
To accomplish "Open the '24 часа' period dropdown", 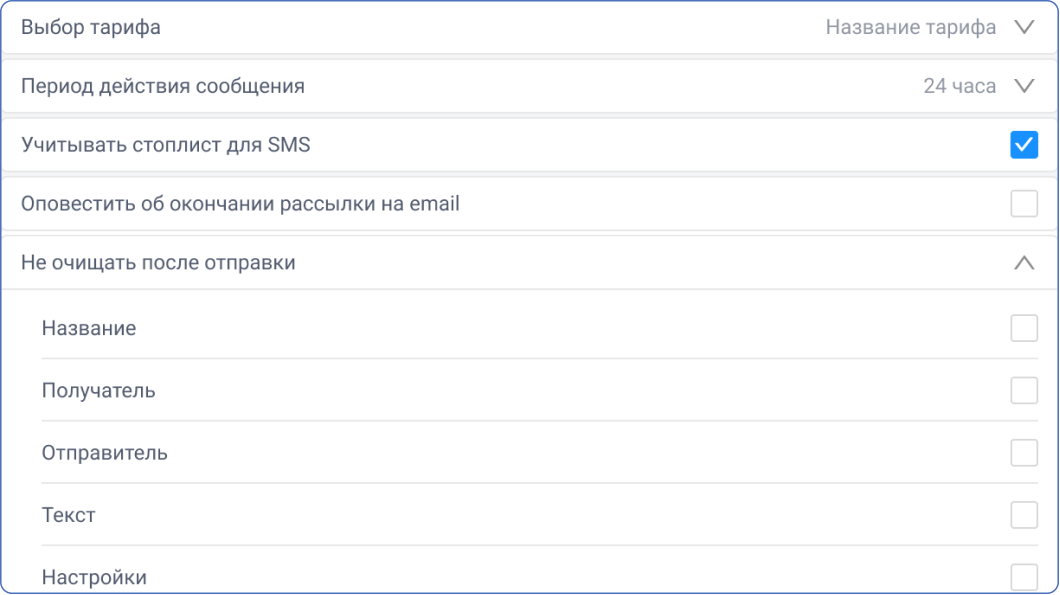I will click(959, 86).
